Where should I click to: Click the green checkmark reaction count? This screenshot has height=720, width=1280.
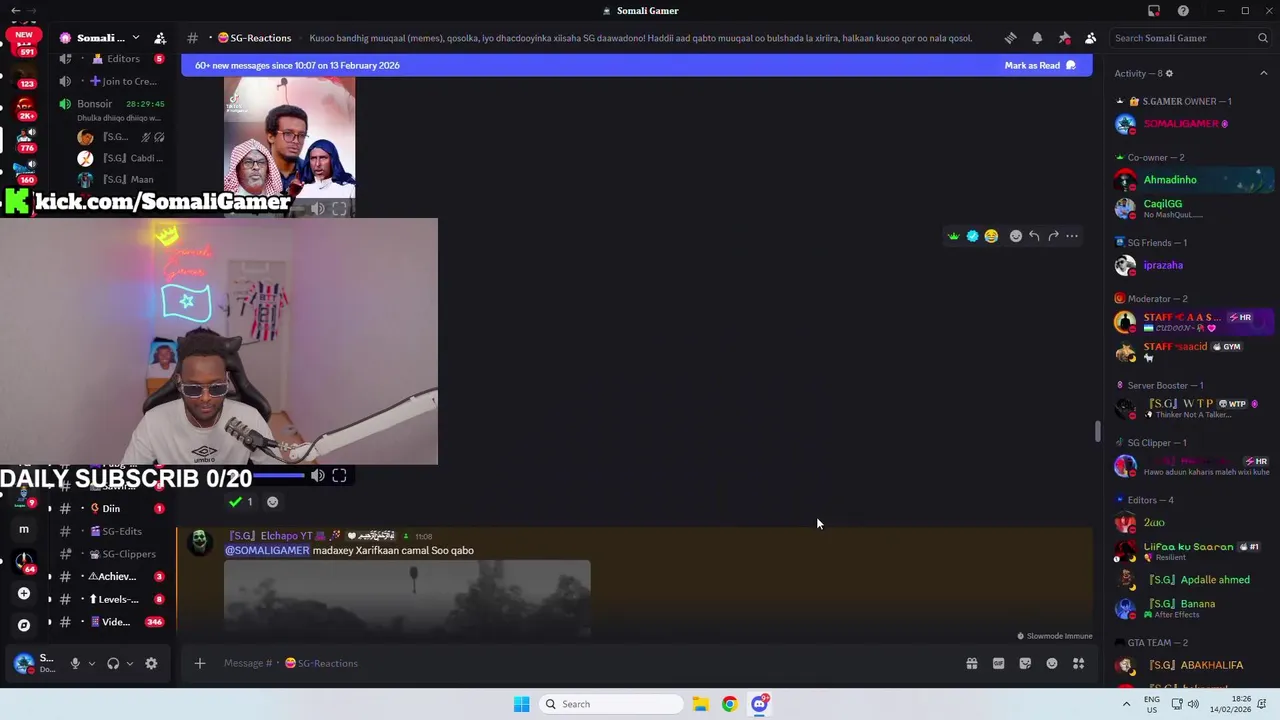pos(241,502)
